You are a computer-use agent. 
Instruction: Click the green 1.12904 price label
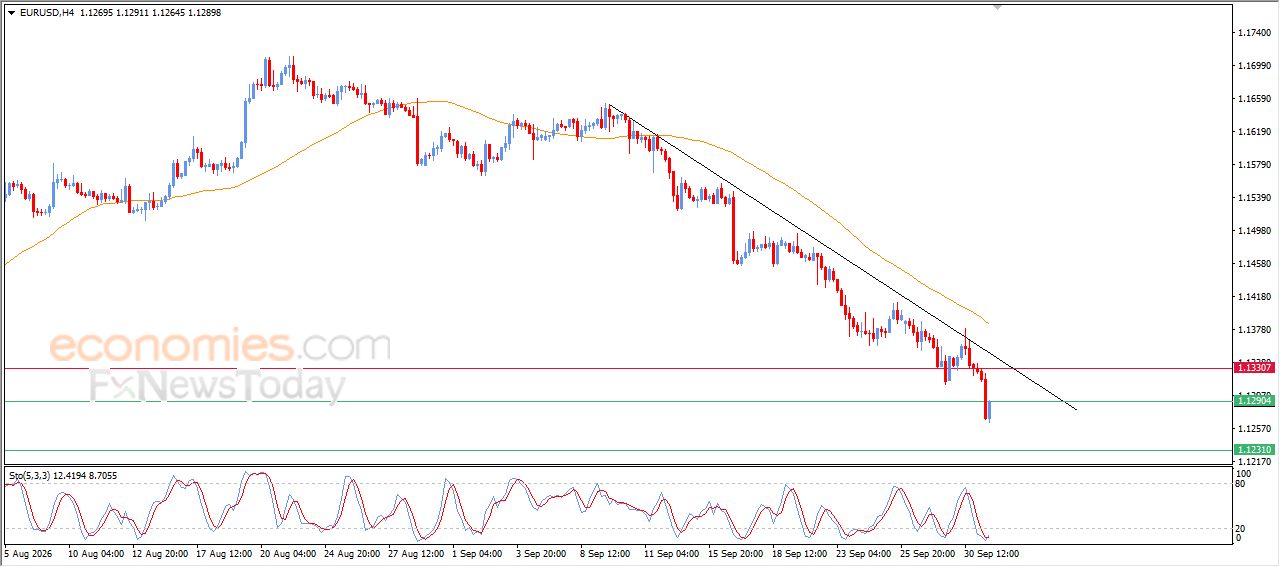[x=1254, y=401]
